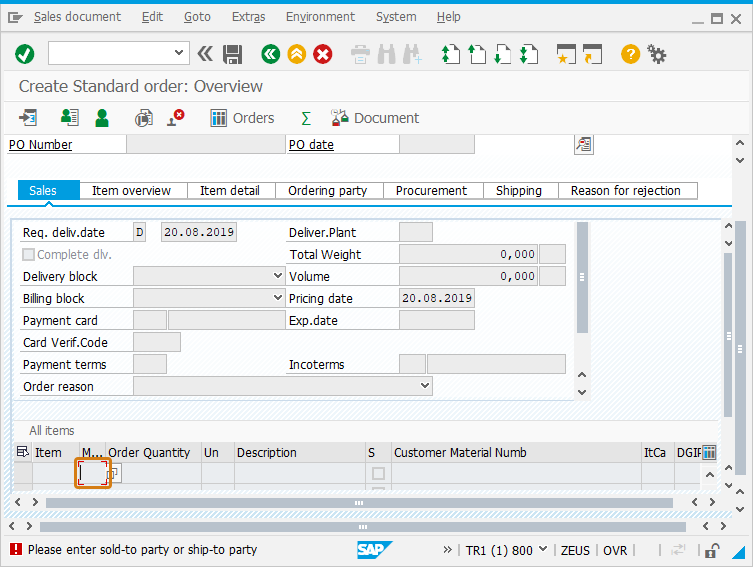
Task: Click the yellow Exit up-arrow icon
Action: tap(297, 54)
